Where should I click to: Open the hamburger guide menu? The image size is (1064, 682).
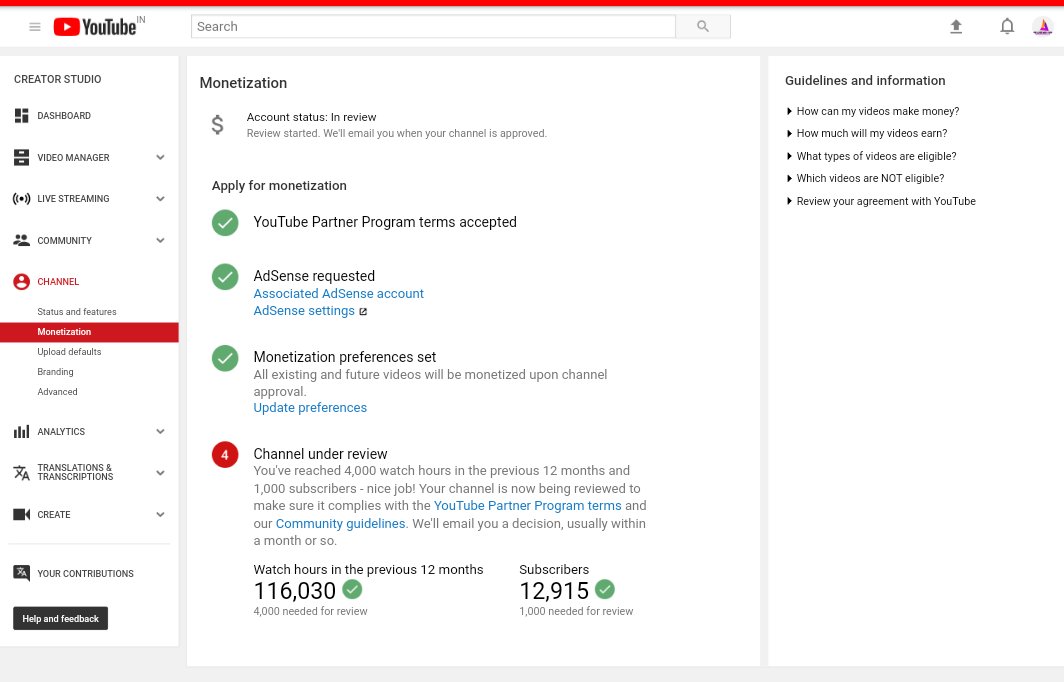pos(35,27)
